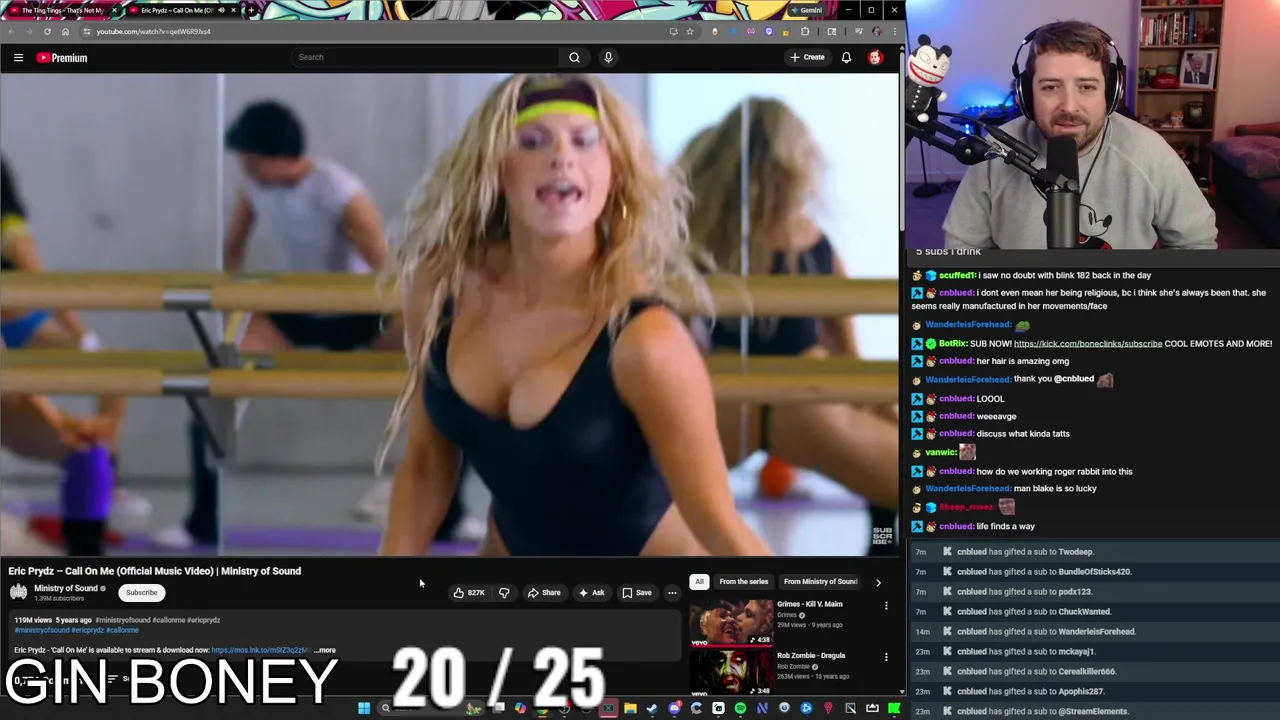Click the Ministry of Sound channel name
1280x720 pixels.
66,588
